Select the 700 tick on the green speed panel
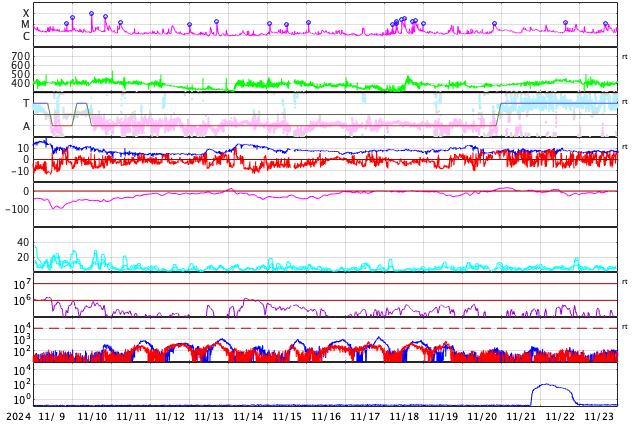The width and height of the screenshot is (634, 424). click(21, 56)
